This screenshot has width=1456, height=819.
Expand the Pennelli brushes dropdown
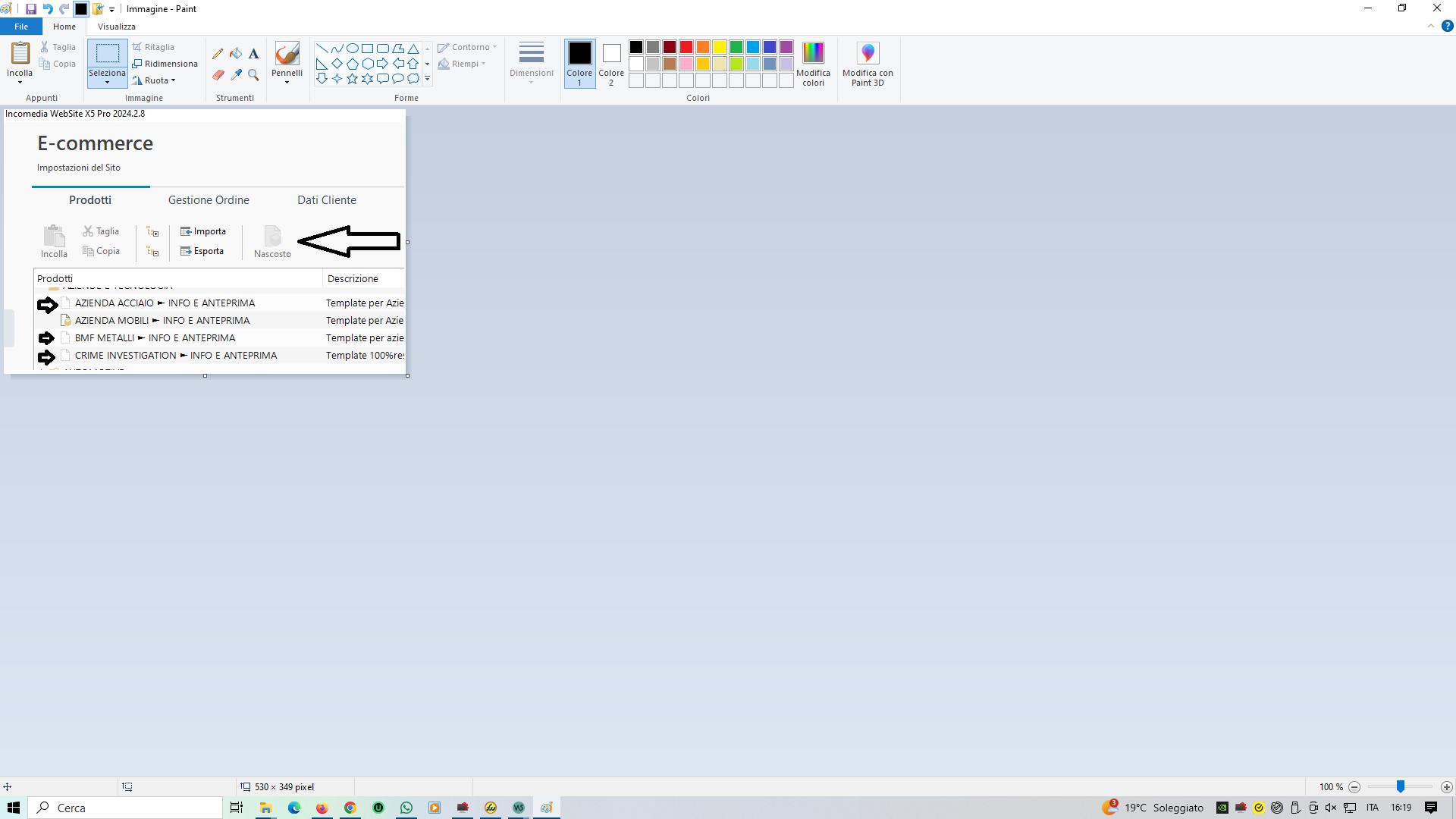click(x=287, y=82)
